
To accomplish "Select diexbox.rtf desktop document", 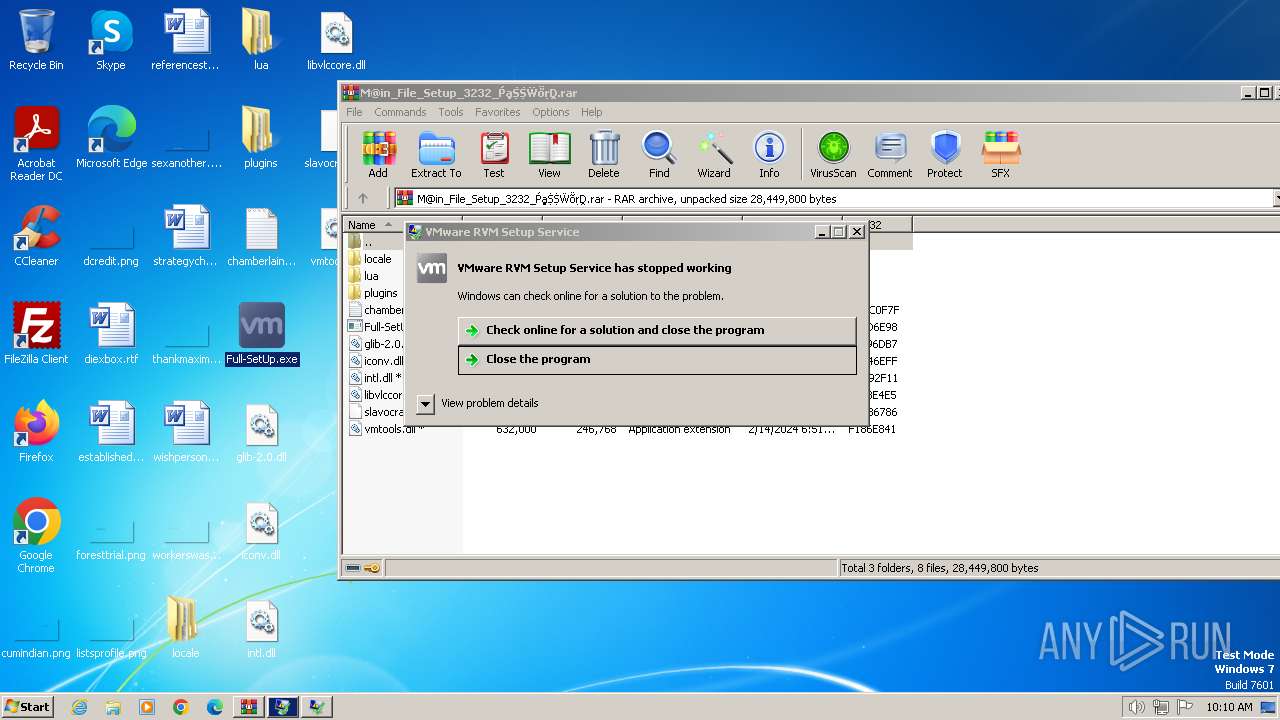I will point(111,334).
